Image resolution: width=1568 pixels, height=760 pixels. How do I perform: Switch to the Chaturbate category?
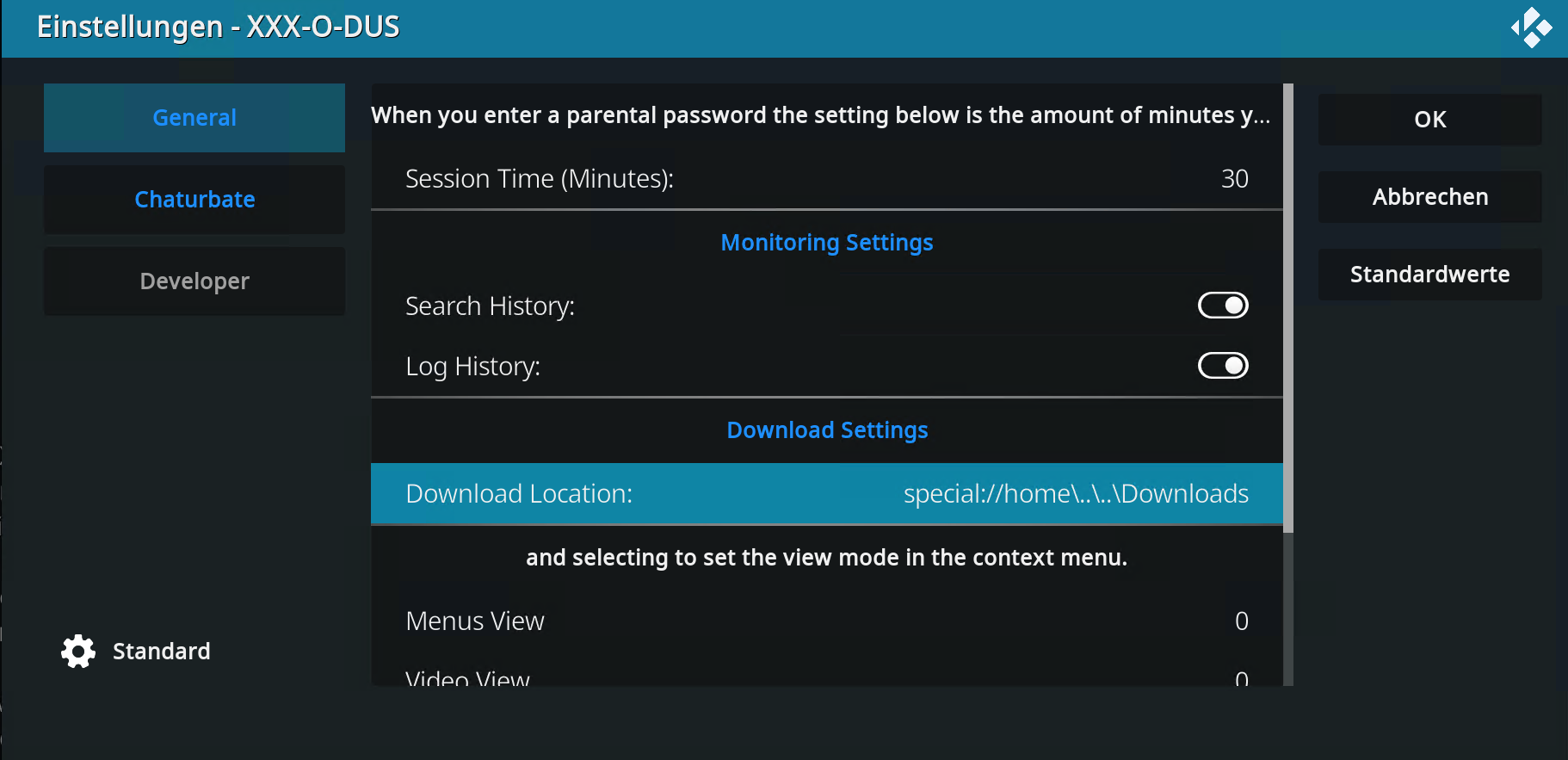194,200
